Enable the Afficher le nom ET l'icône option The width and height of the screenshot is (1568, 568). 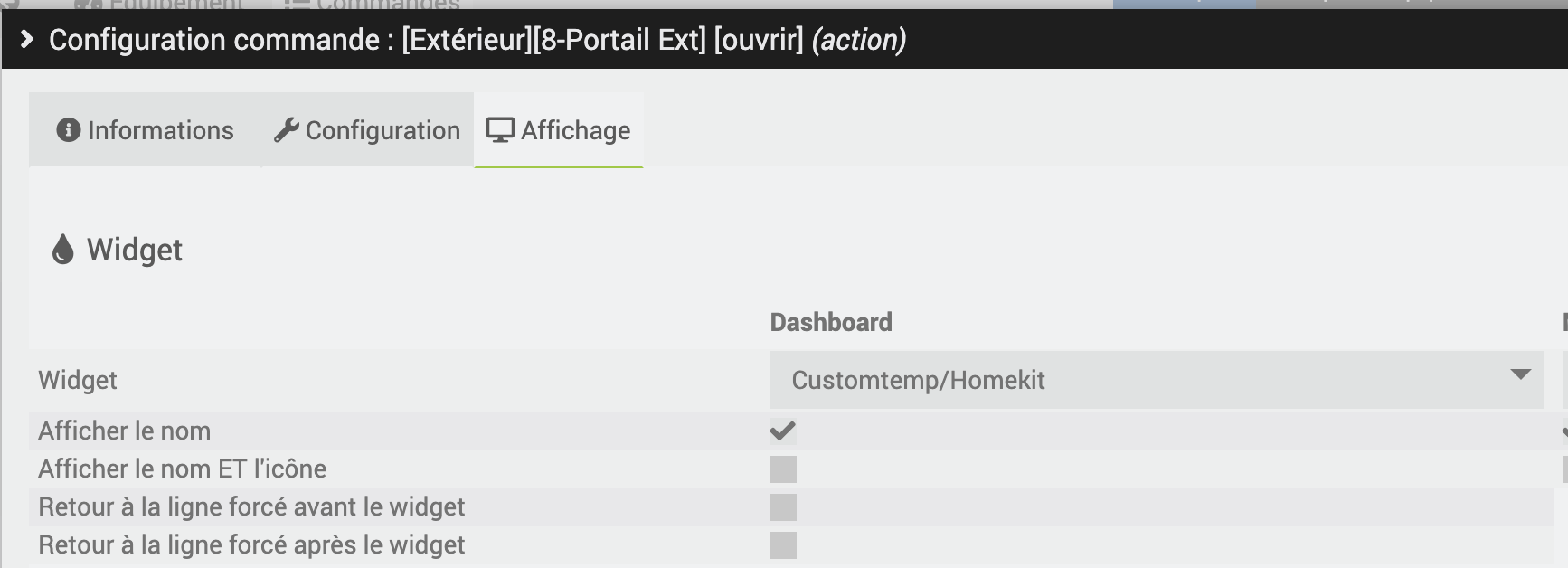pos(783,469)
